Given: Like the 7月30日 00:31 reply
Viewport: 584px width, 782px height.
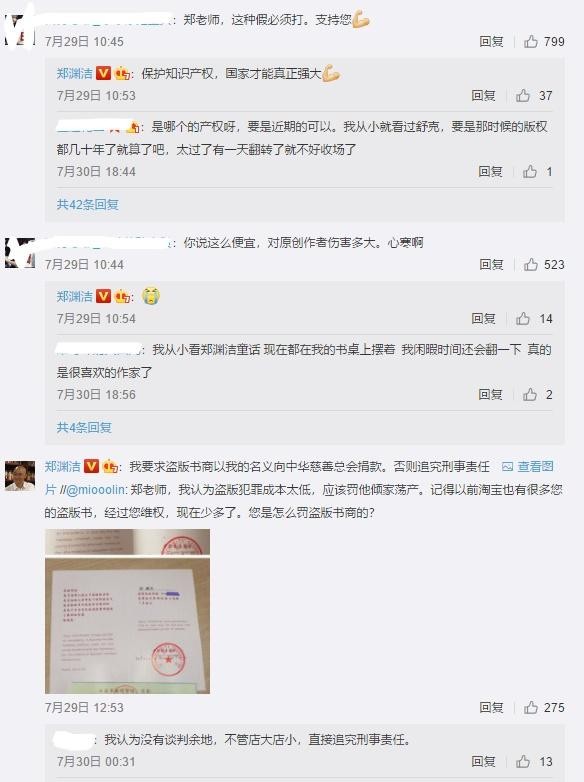Looking at the screenshot, I should pos(523,762).
